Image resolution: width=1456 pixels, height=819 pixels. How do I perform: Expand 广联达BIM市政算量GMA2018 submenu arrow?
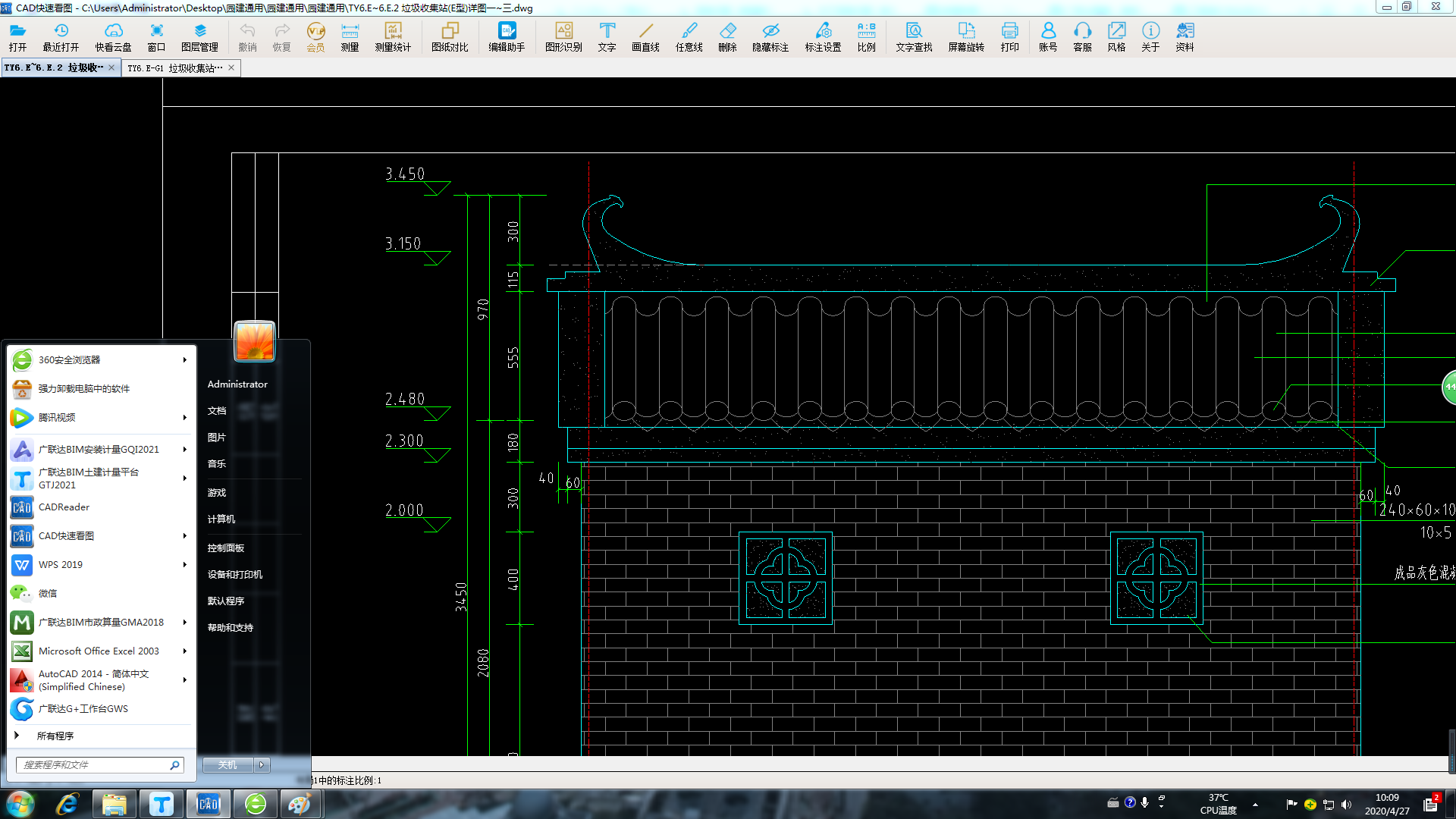click(x=184, y=623)
